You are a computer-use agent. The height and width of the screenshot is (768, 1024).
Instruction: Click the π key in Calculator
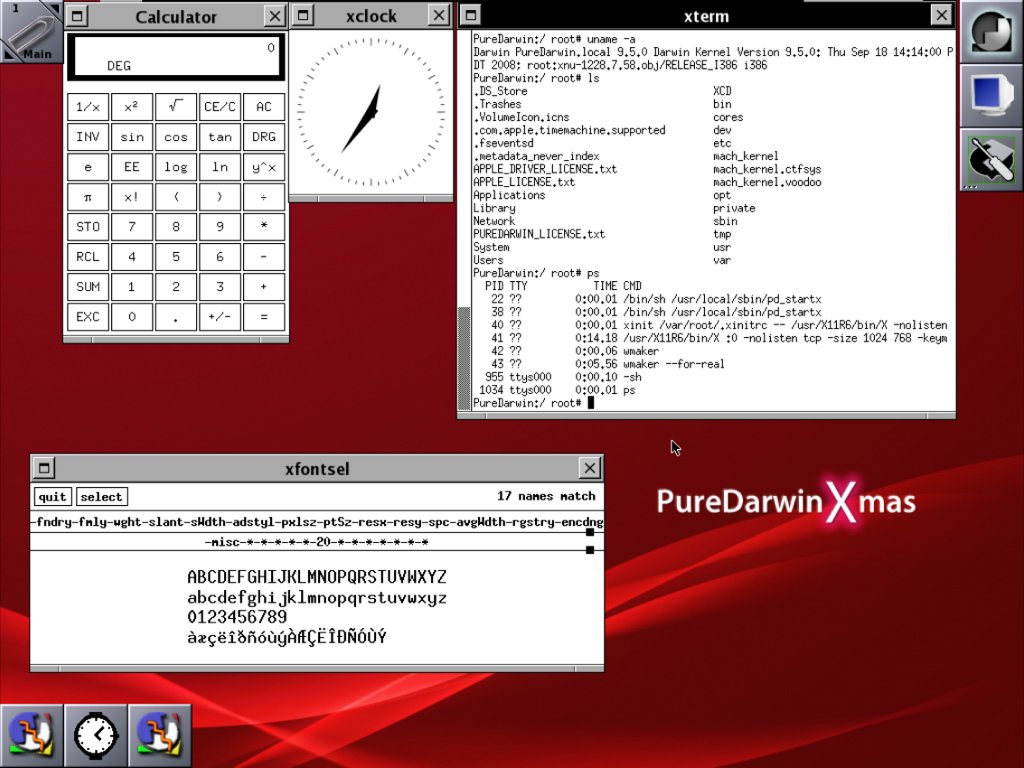pyautogui.click(x=88, y=197)
